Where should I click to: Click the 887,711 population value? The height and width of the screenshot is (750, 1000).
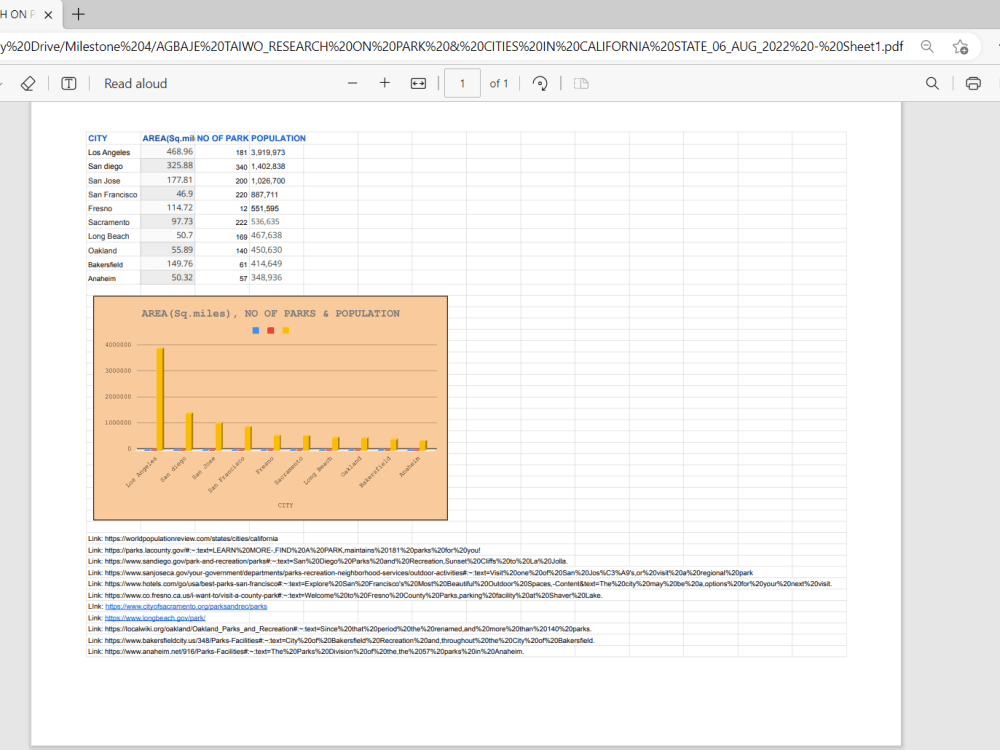[x=265, y=195]
